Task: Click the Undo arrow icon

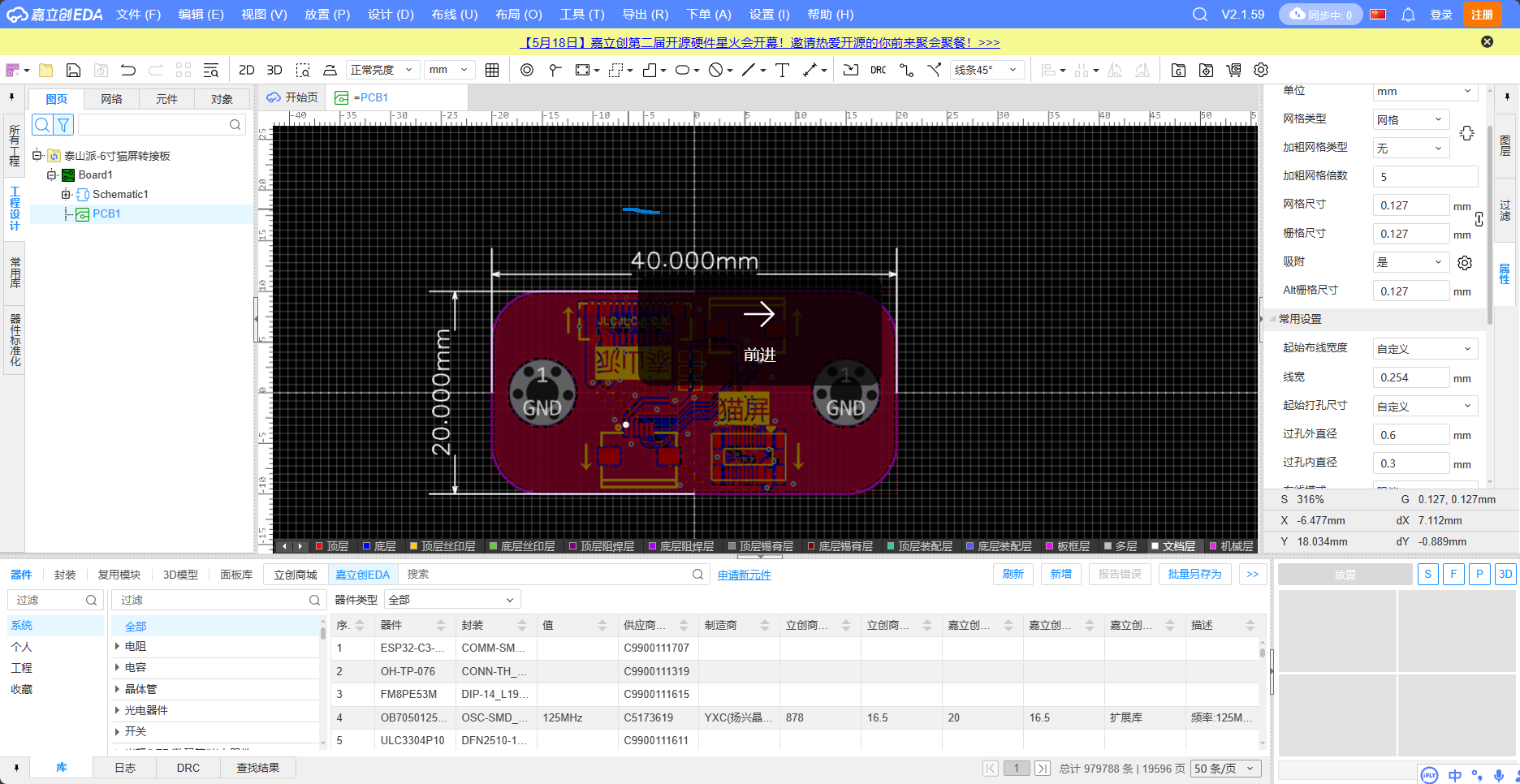Action: tap(128, 71)
